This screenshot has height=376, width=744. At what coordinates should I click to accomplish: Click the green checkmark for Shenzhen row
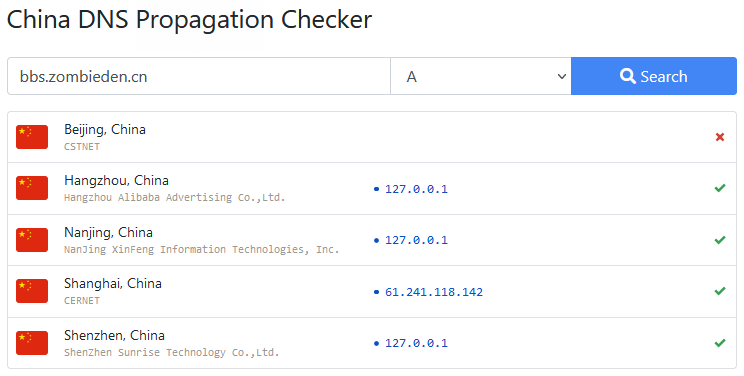[720, 343]
